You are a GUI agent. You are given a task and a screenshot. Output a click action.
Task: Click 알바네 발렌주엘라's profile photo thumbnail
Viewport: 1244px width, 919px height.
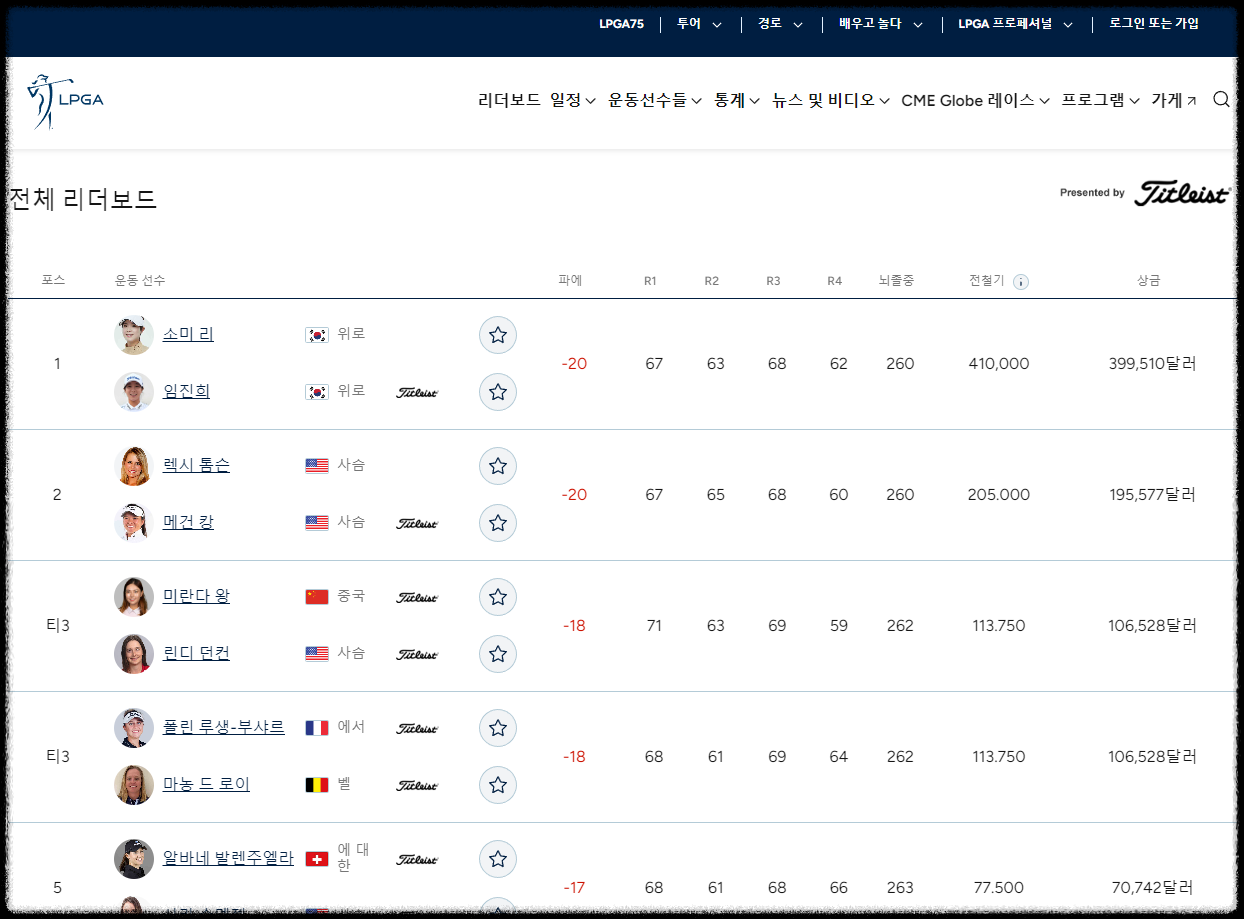pos(133,858)
